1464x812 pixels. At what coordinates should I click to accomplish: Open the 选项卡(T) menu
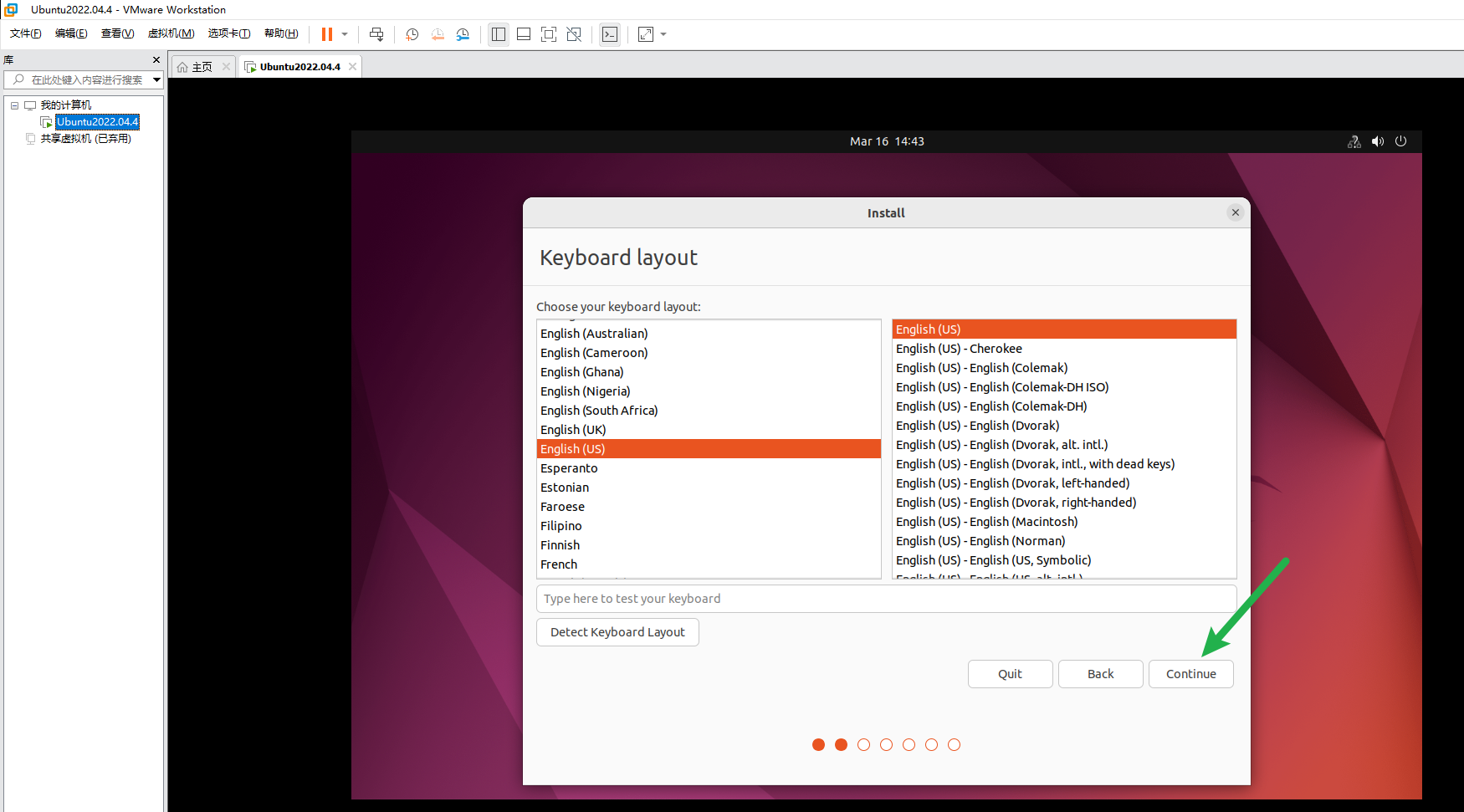[229, 33]
